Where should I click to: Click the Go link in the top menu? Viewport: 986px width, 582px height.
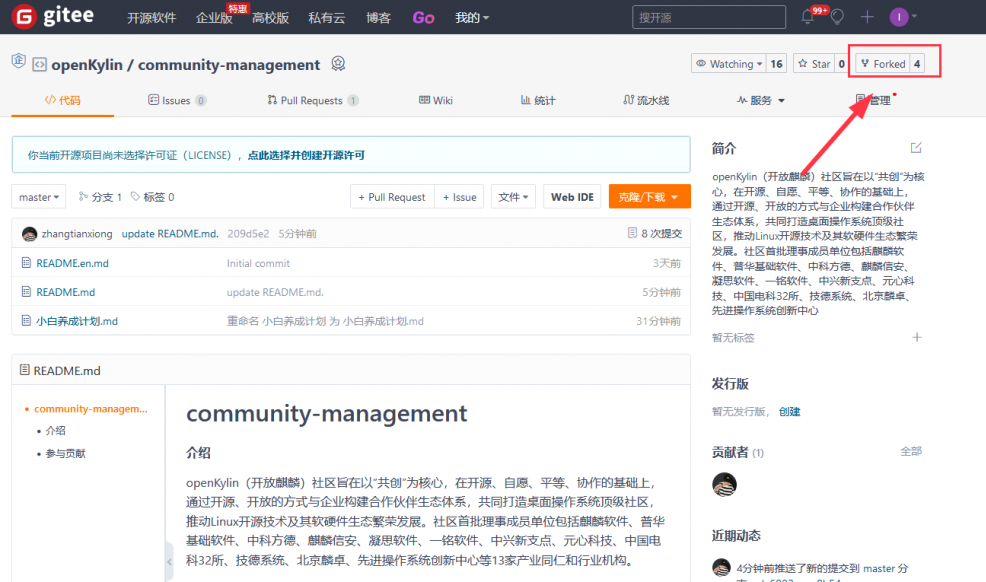point(423,18)
